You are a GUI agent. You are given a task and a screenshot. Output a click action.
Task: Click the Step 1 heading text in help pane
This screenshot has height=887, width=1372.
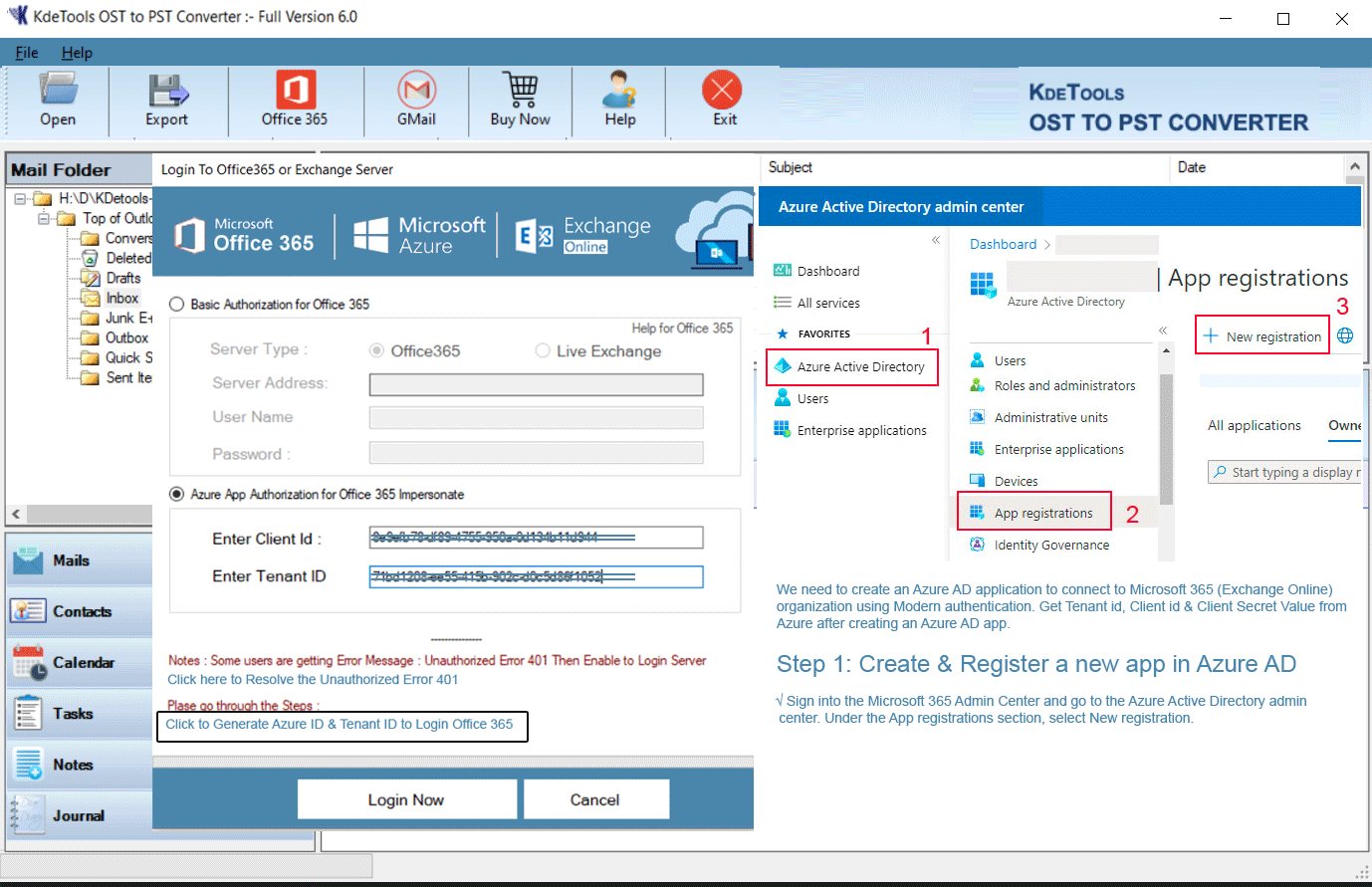(1036, 664)
